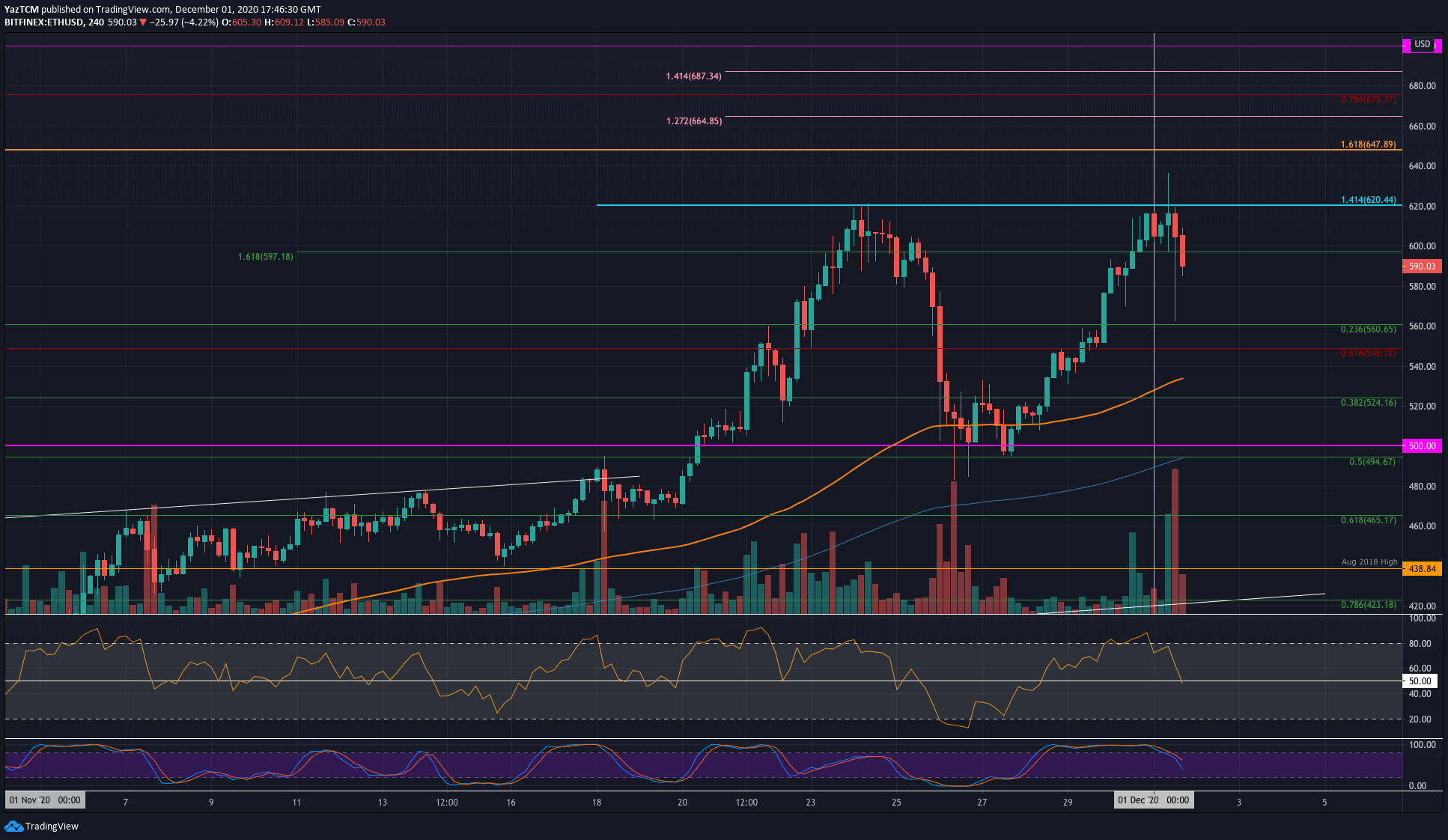Screen dimensions: 1448x840
Task: Select the 0.786(423.18) retracement label
Action: 1369,605
